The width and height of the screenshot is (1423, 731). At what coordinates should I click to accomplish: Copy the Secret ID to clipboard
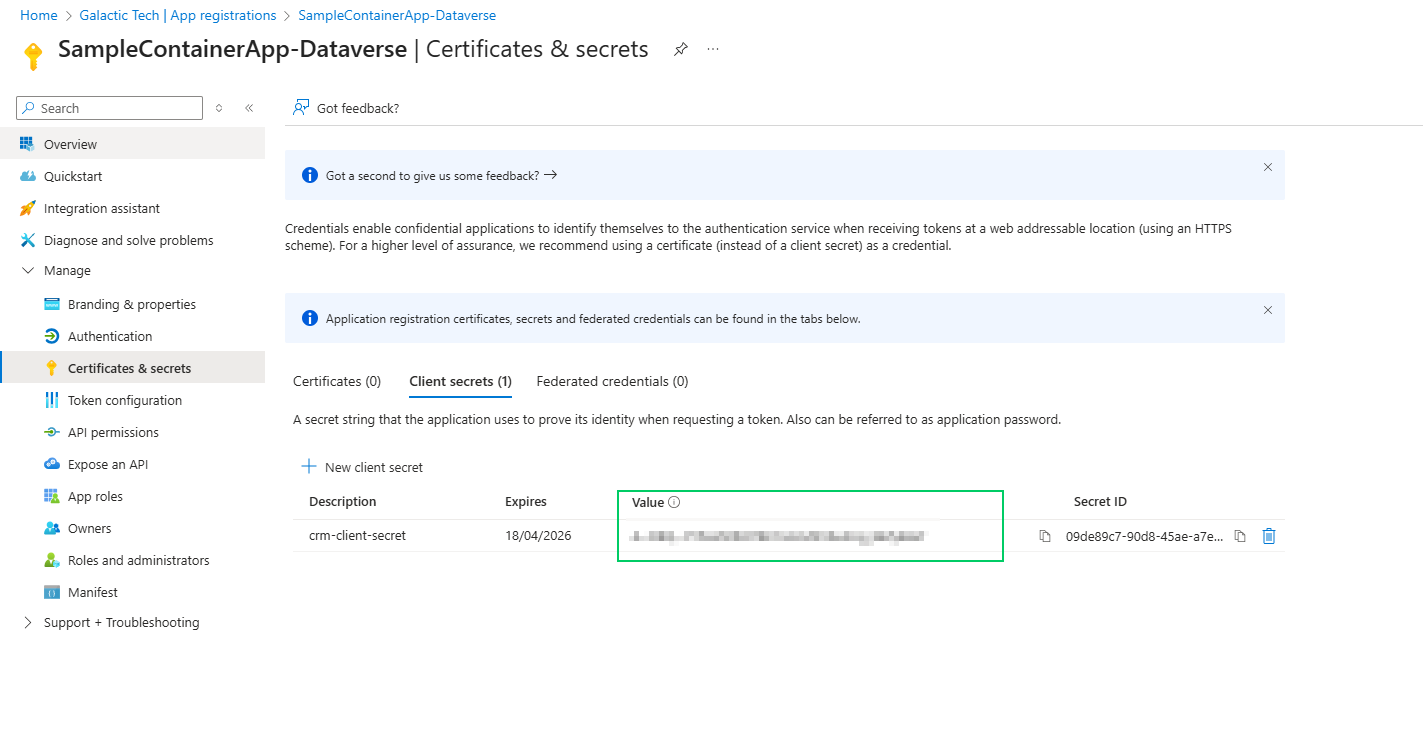(1240, 536)
